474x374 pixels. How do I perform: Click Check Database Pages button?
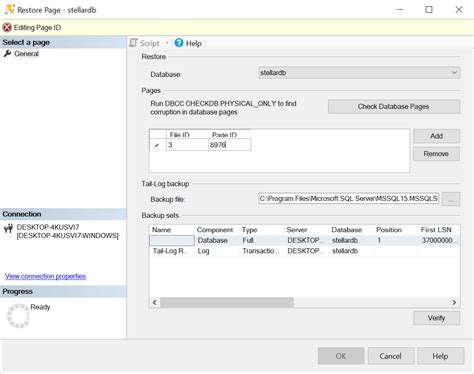tap(394, 107)
